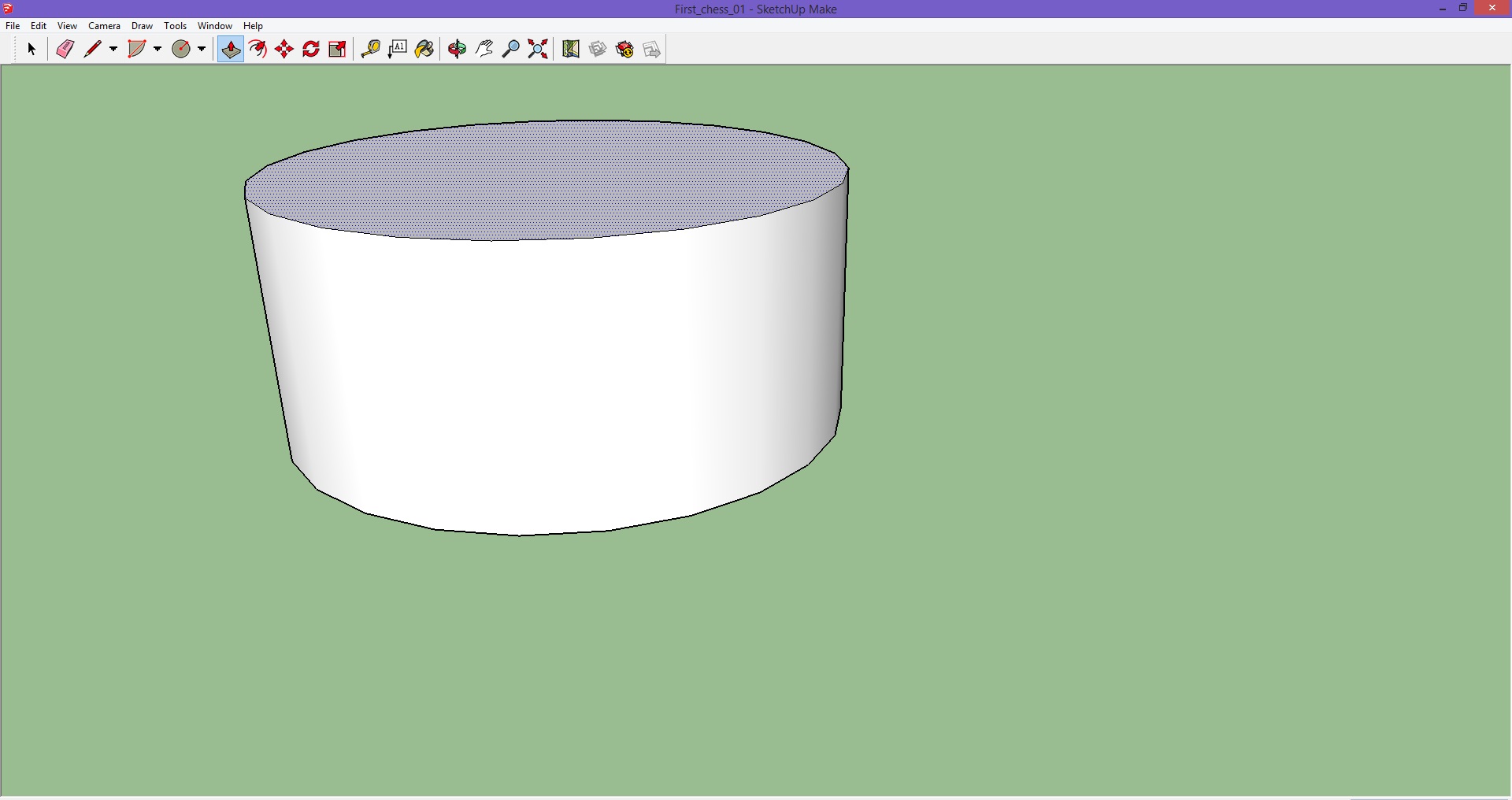
Task: Select the Rotate tool
Action: pyautogui.click(x=311, y=50)
